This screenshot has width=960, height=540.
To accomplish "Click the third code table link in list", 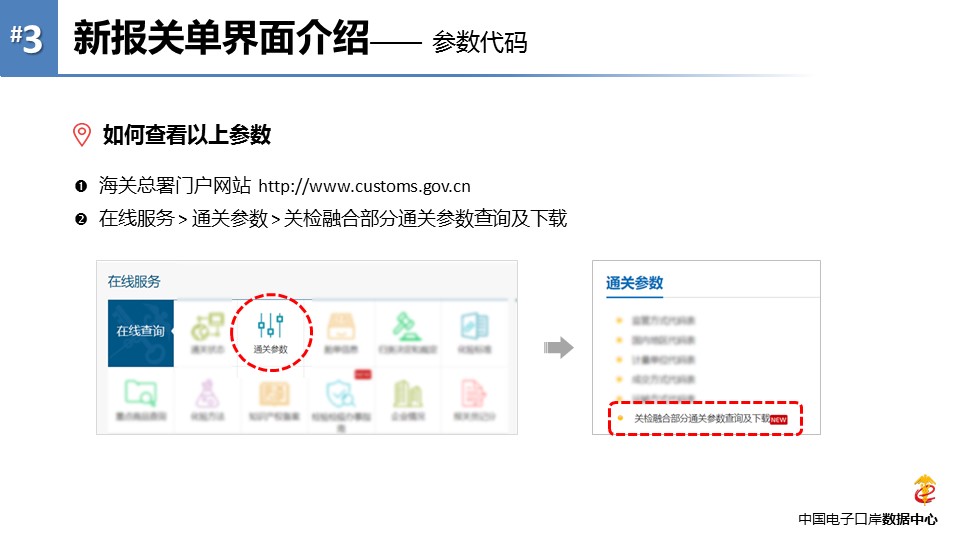I will click(x=664, y=360).
